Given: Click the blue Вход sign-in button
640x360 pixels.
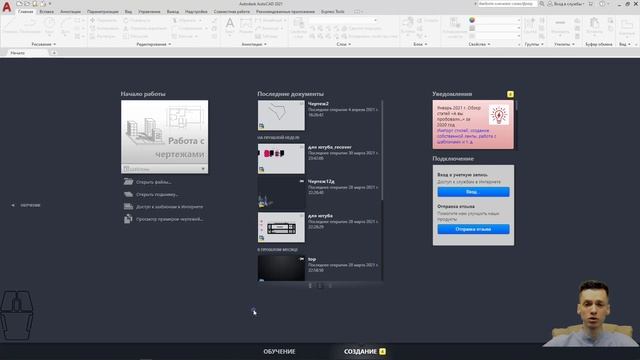Looking at the screenshot, I should coord(473,192).
